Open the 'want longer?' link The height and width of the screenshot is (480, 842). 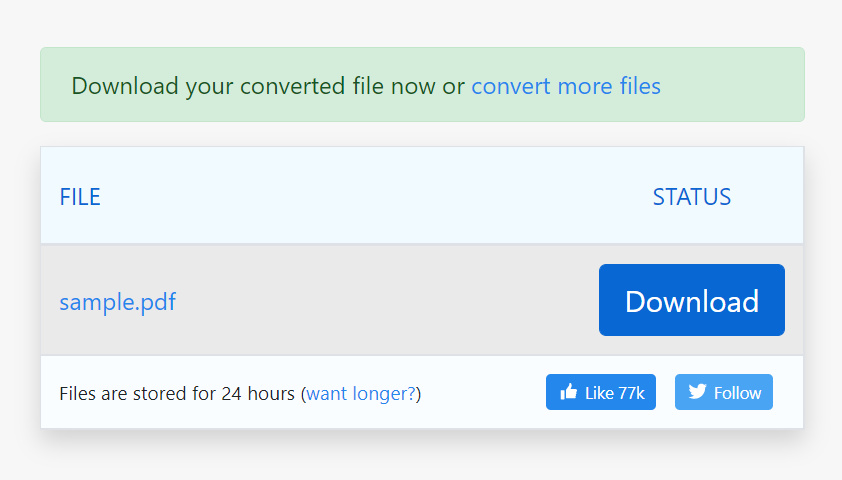(361, 394)
